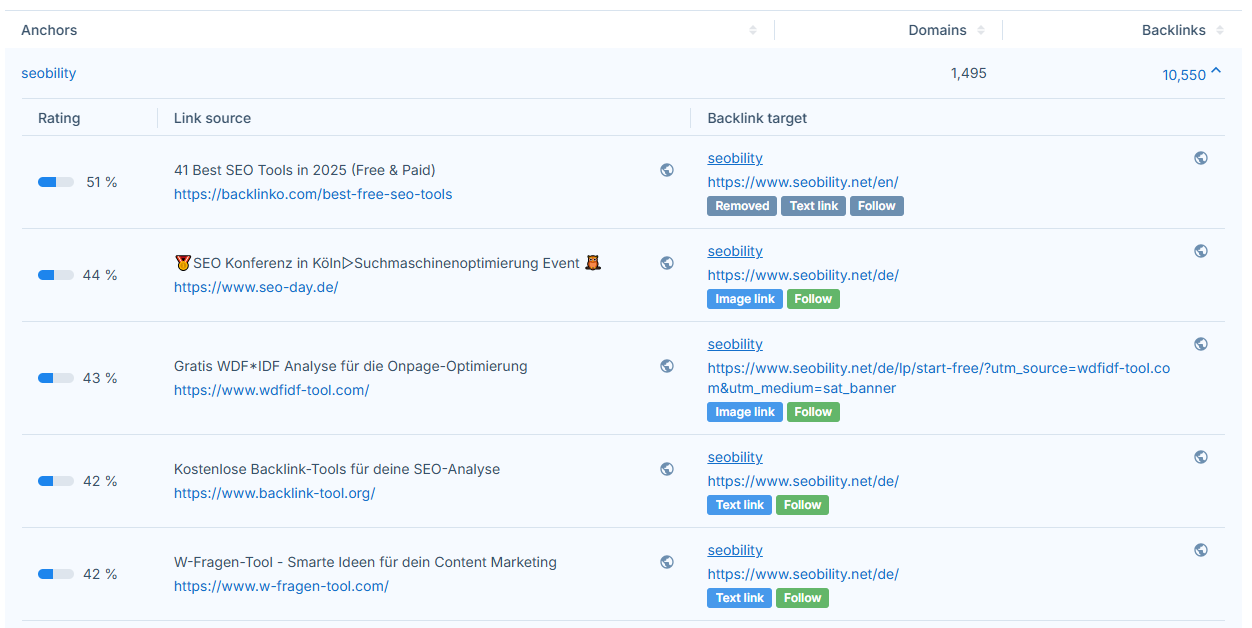Viewport: 1252px width, 628px height.
Task: Click Image link badge in seo-day.de row
Action: pyautogui.click(x=745, y=299)
